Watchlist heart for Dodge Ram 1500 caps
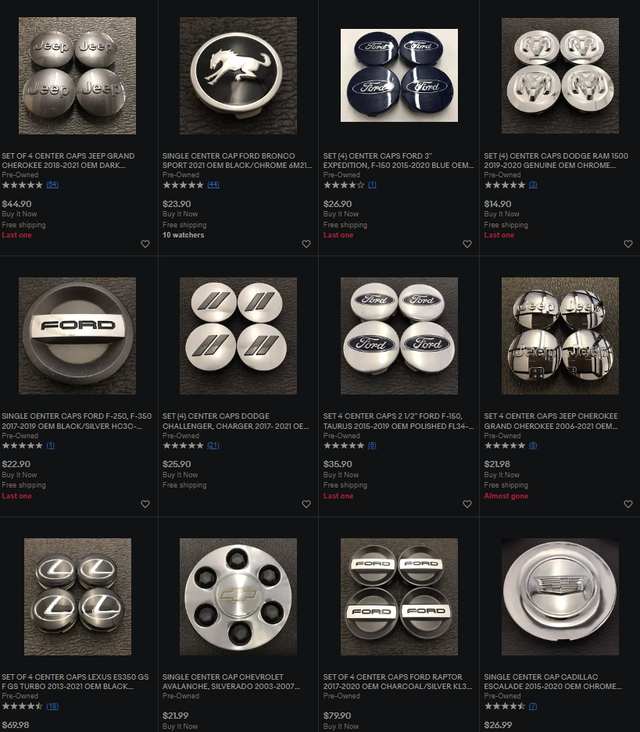This screenshot has width=640, height=732. (x=628, y=244)
